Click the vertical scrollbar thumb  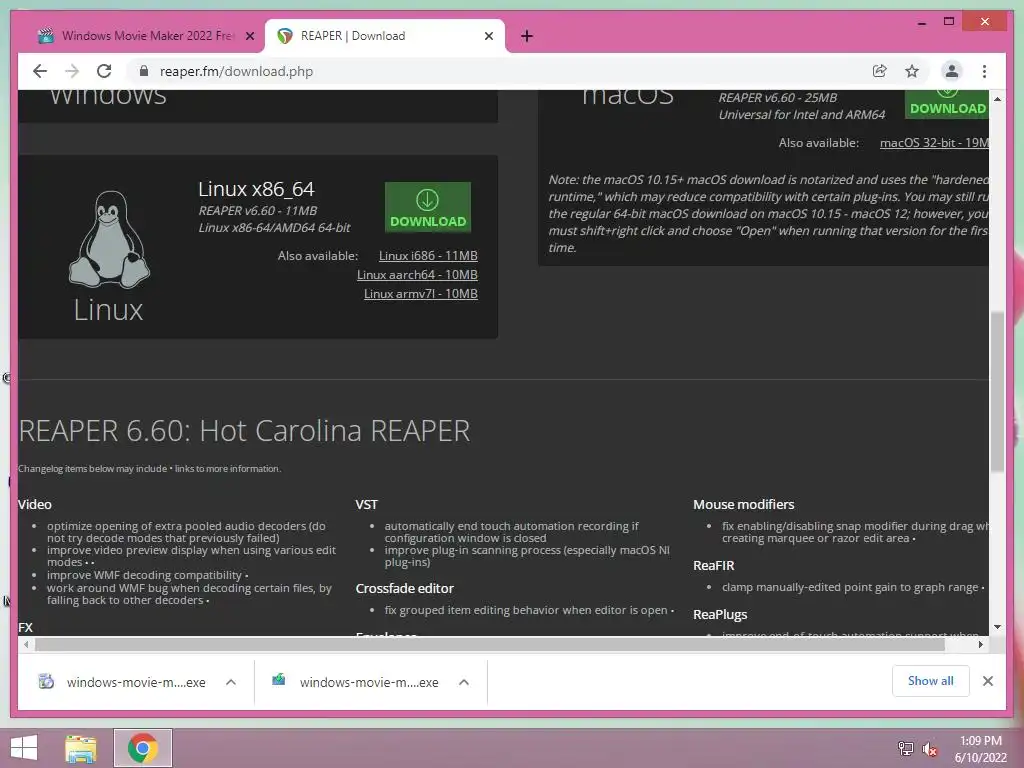pos(997,392)
